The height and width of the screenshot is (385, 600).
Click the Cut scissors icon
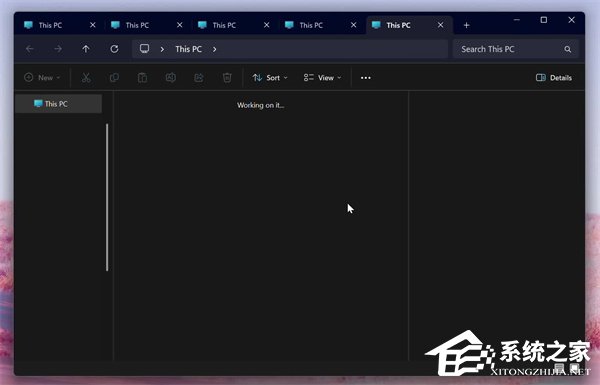pyautogui.click(x=86, y=78)
